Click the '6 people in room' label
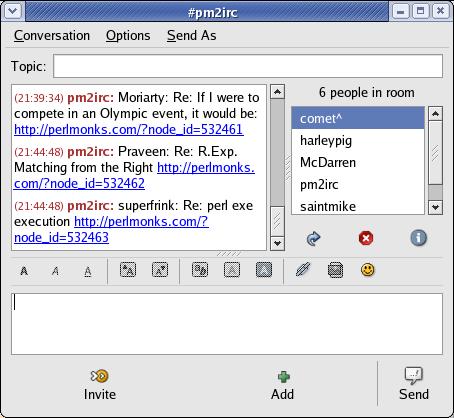Screen dimensions: 454x418 (x=367, y=92)
